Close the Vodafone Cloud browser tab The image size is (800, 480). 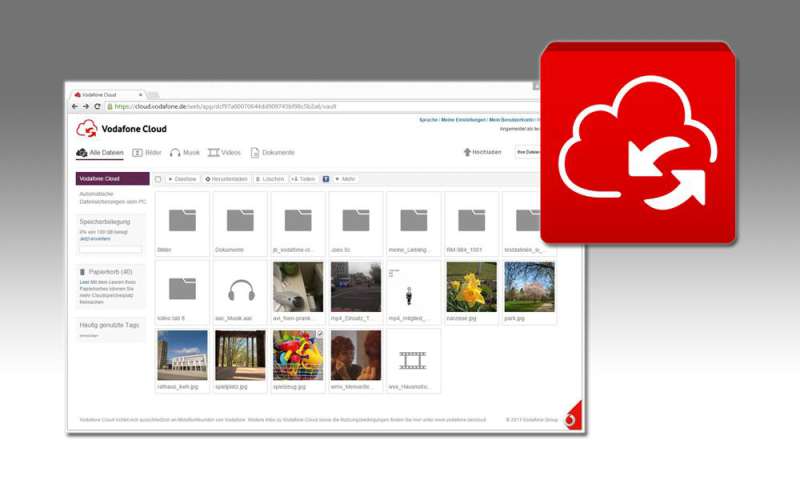click(140, 95)
